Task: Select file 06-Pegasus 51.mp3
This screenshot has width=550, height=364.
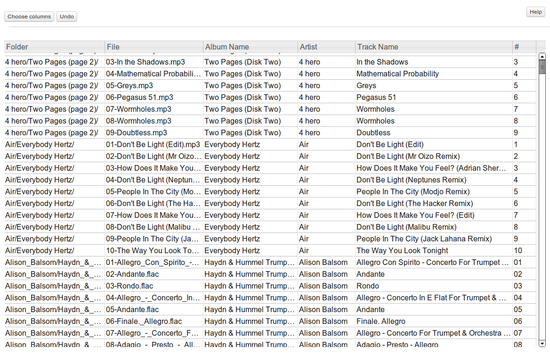Action: point(139,97)
